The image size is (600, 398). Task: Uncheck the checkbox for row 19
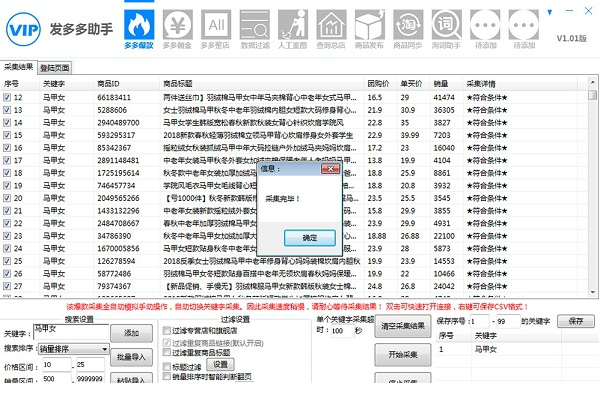click(7, 186)
